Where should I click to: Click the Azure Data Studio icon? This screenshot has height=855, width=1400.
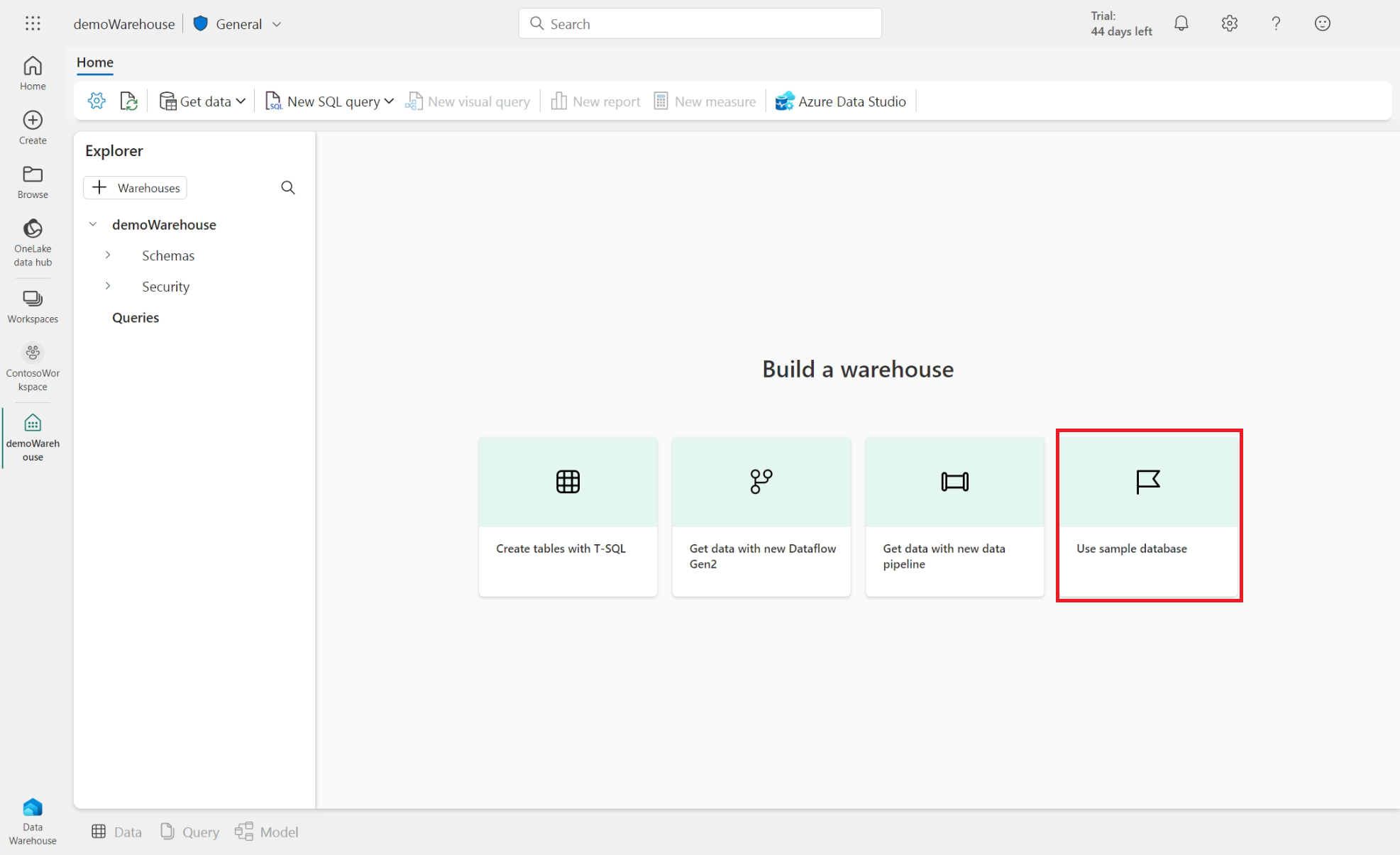click(785, 101)
